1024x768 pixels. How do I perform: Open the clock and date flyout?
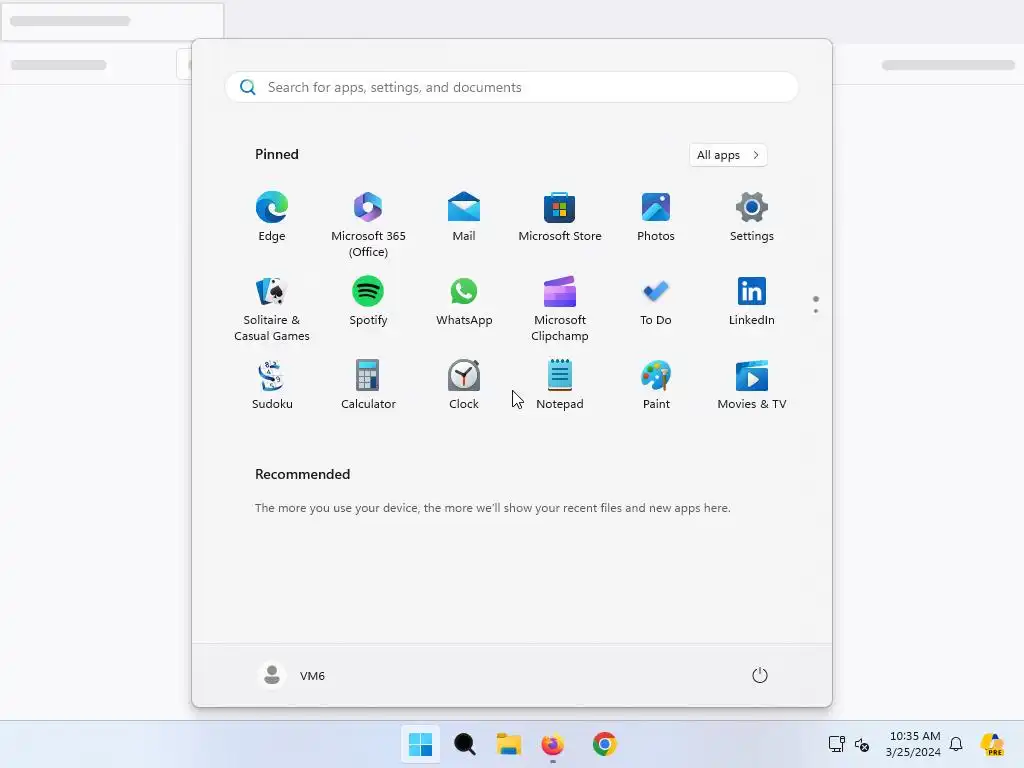pos(914,744)
